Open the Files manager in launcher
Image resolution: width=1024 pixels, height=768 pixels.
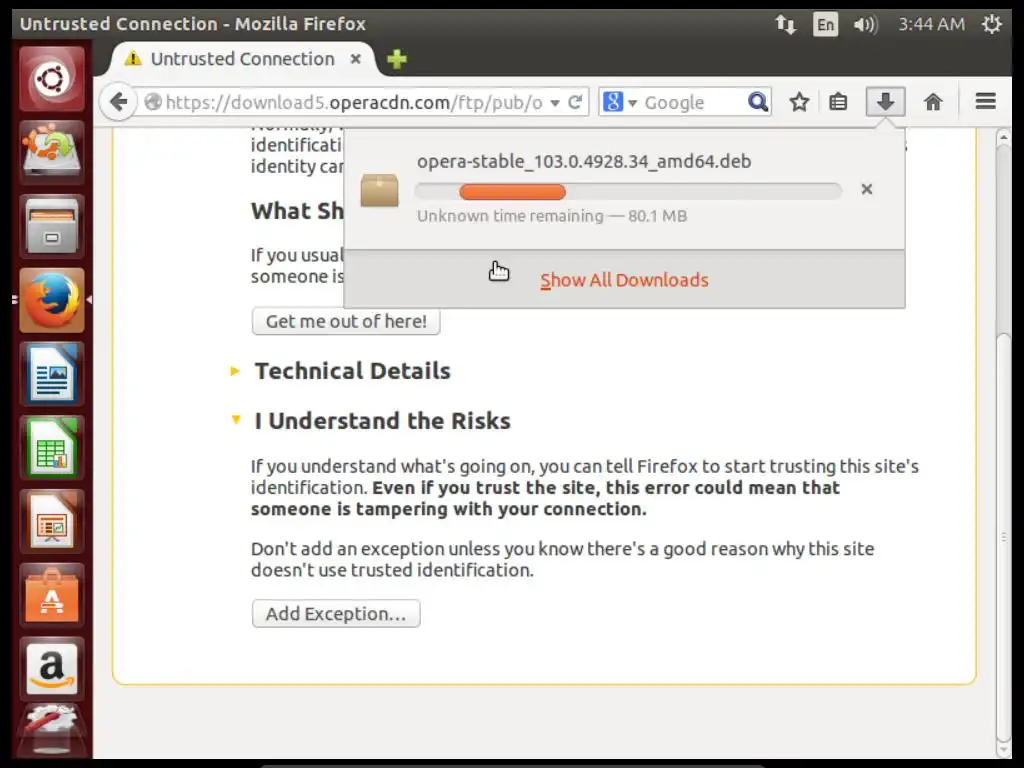point(52,227)
